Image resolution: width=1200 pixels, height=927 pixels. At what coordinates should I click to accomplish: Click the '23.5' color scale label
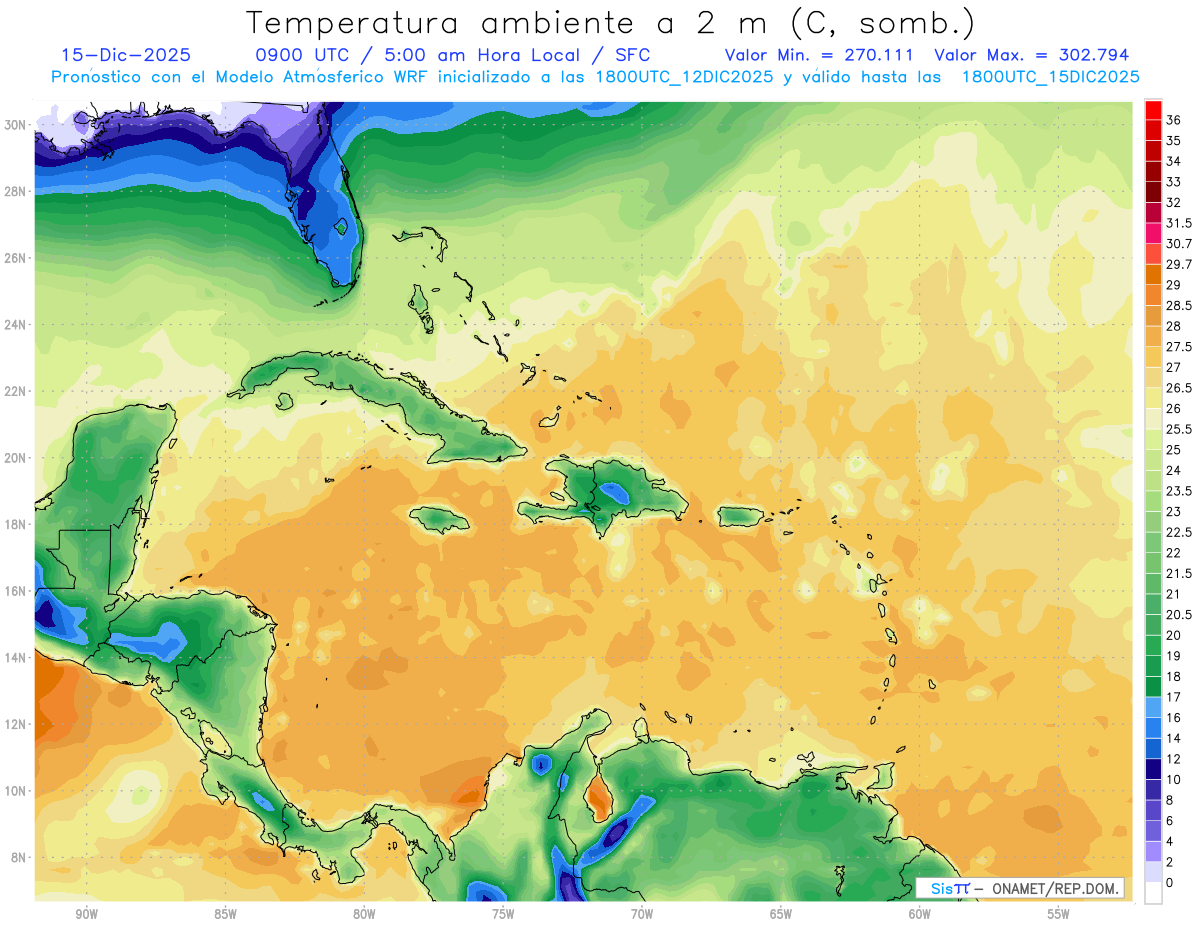[x=1179, y=491]
